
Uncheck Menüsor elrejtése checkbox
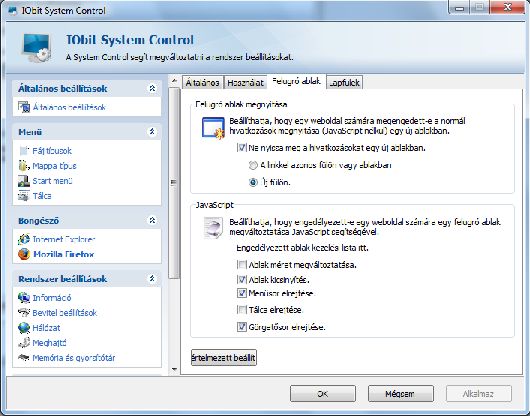242,293
